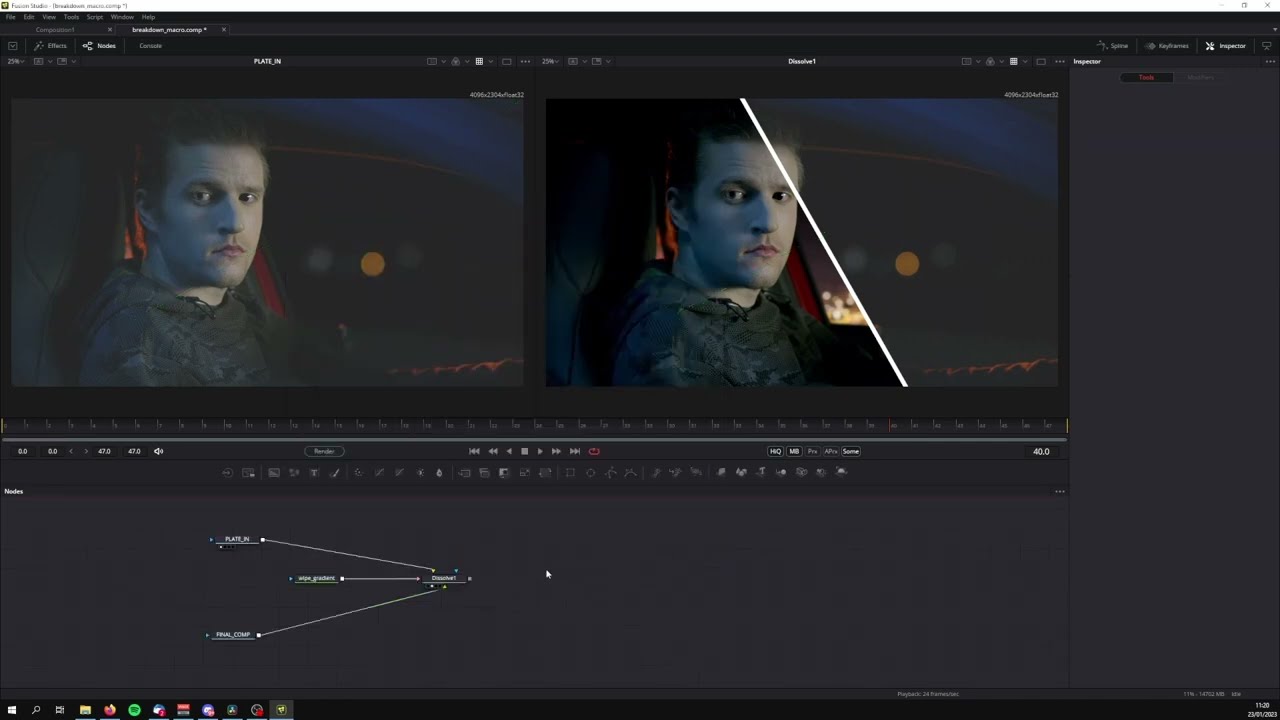Open the right viewer zoom 25% dropdown
Screen dimensions: 1280x720
pos(550,61)
